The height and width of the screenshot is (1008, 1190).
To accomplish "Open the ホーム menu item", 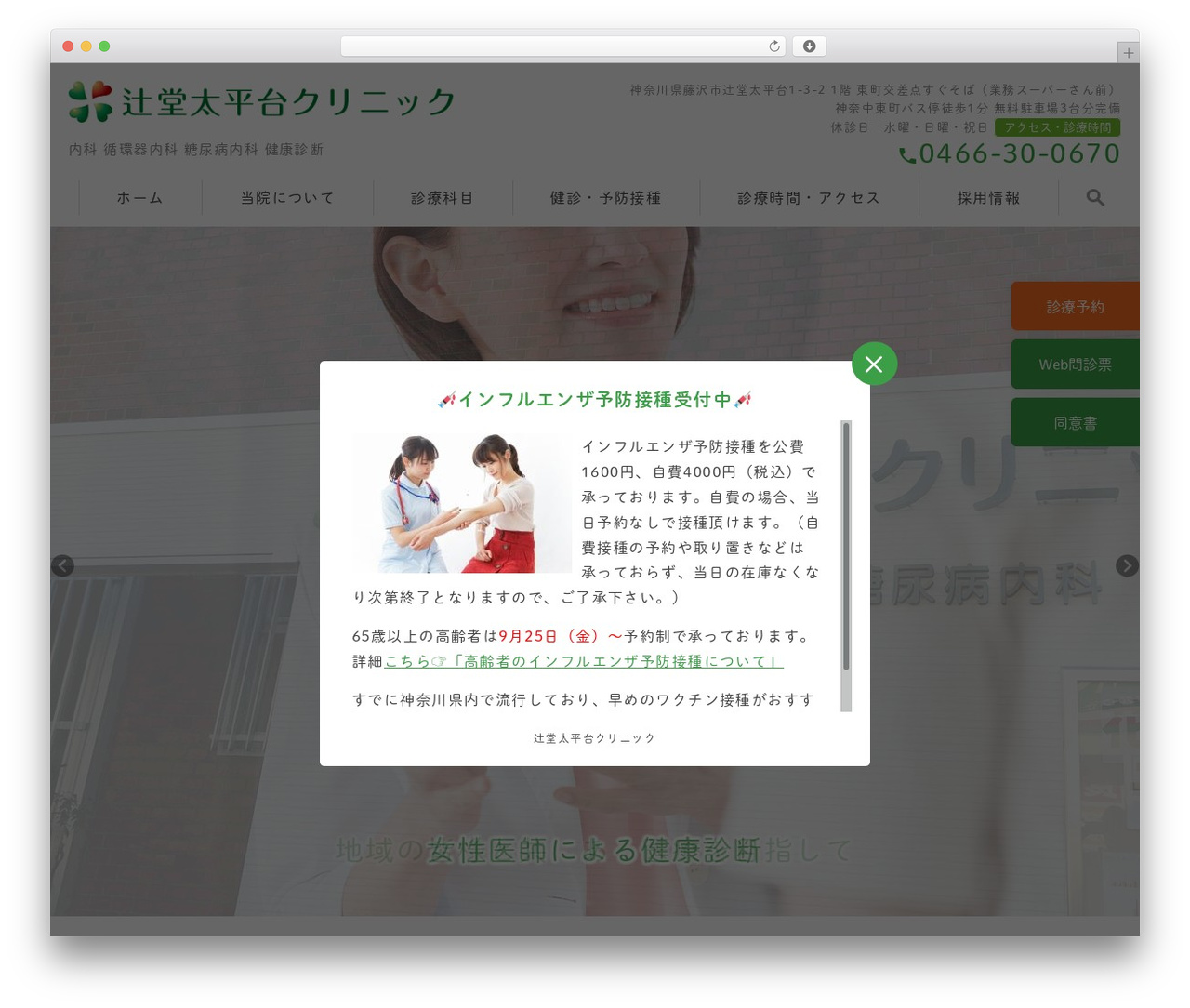I will click(x=139, y=198).
